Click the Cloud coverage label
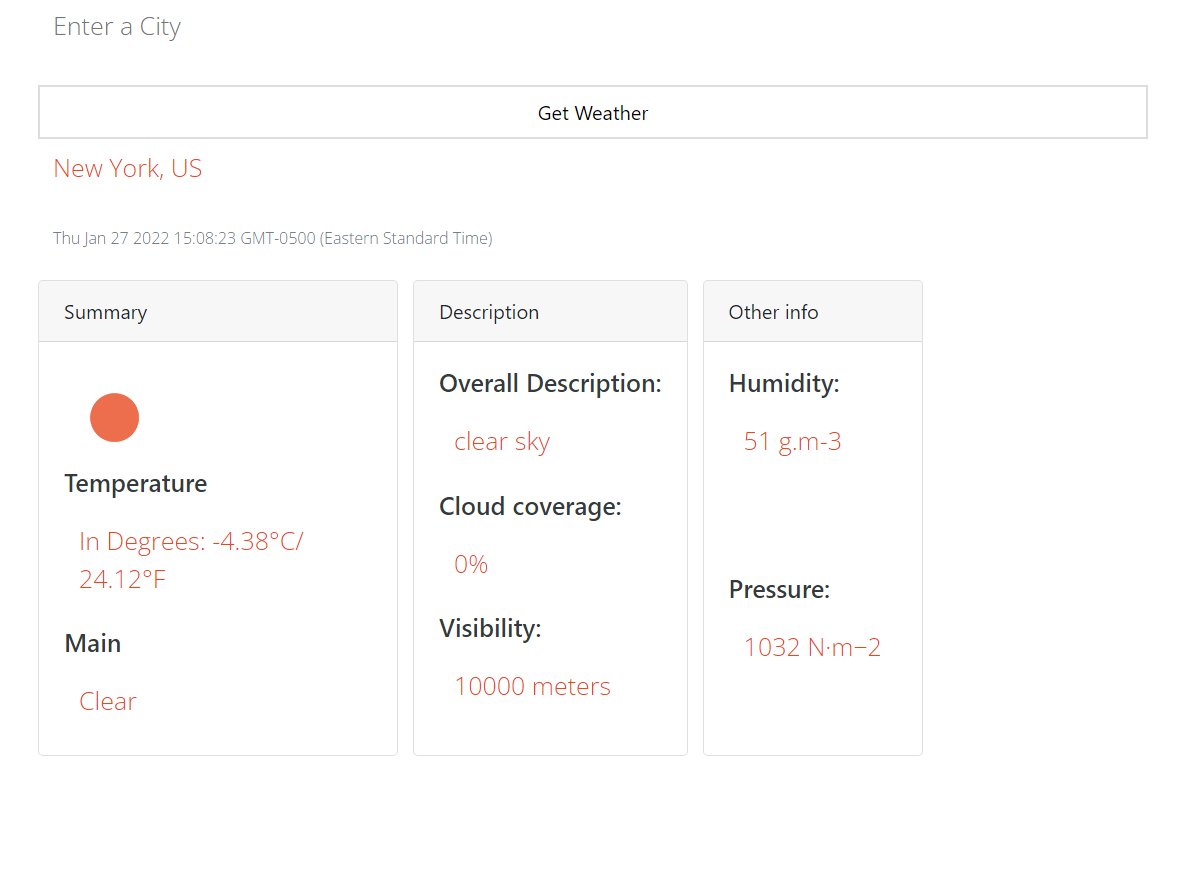Screen dimensions: 1179x888 pyautogui.click(x=530, y=506)
